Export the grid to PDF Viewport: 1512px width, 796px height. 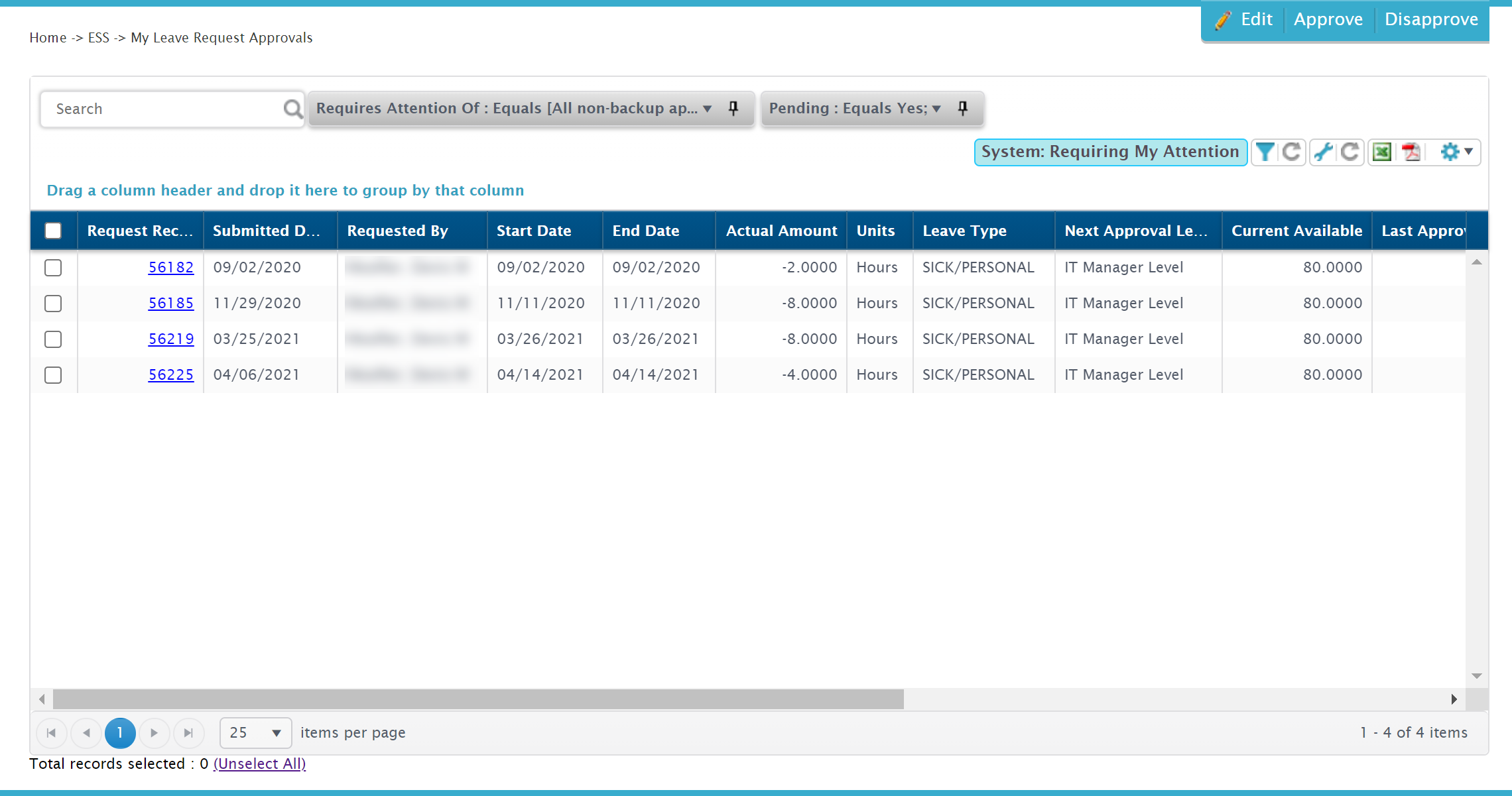(x=1411, y=152)
